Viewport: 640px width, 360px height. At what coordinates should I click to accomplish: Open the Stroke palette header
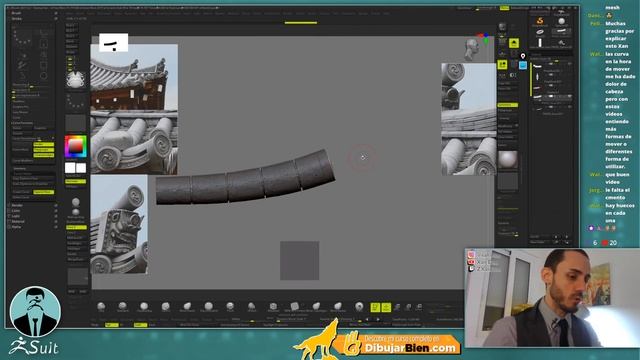(x=17, y=18)
